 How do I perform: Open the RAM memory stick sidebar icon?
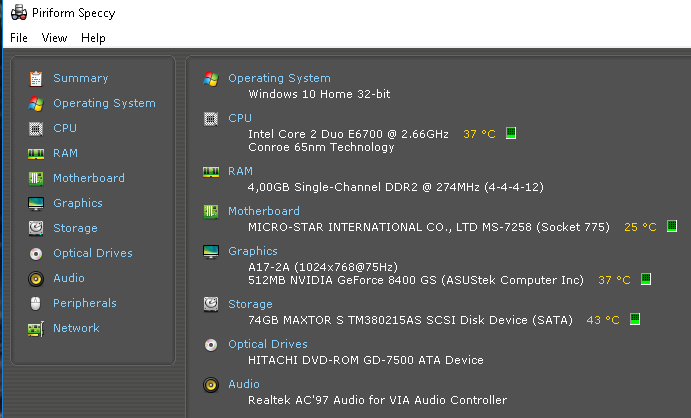36,154
